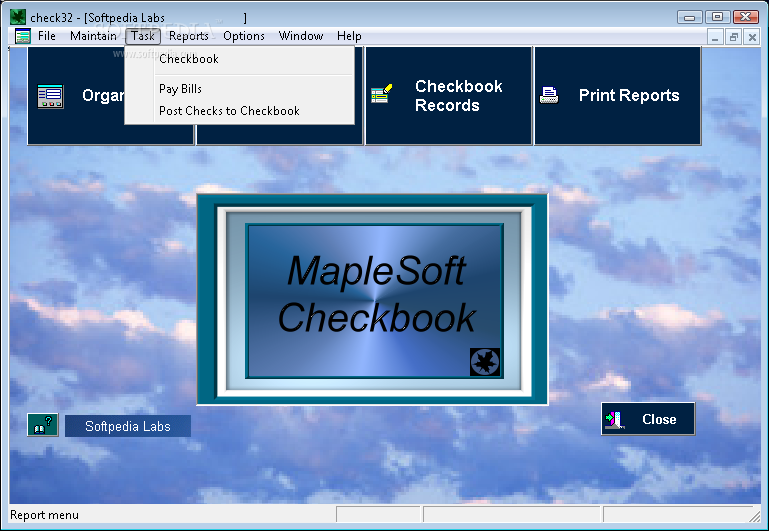Screen dimensions: 769x531
Task: Click the help book icon
Action: coord(43,425)
